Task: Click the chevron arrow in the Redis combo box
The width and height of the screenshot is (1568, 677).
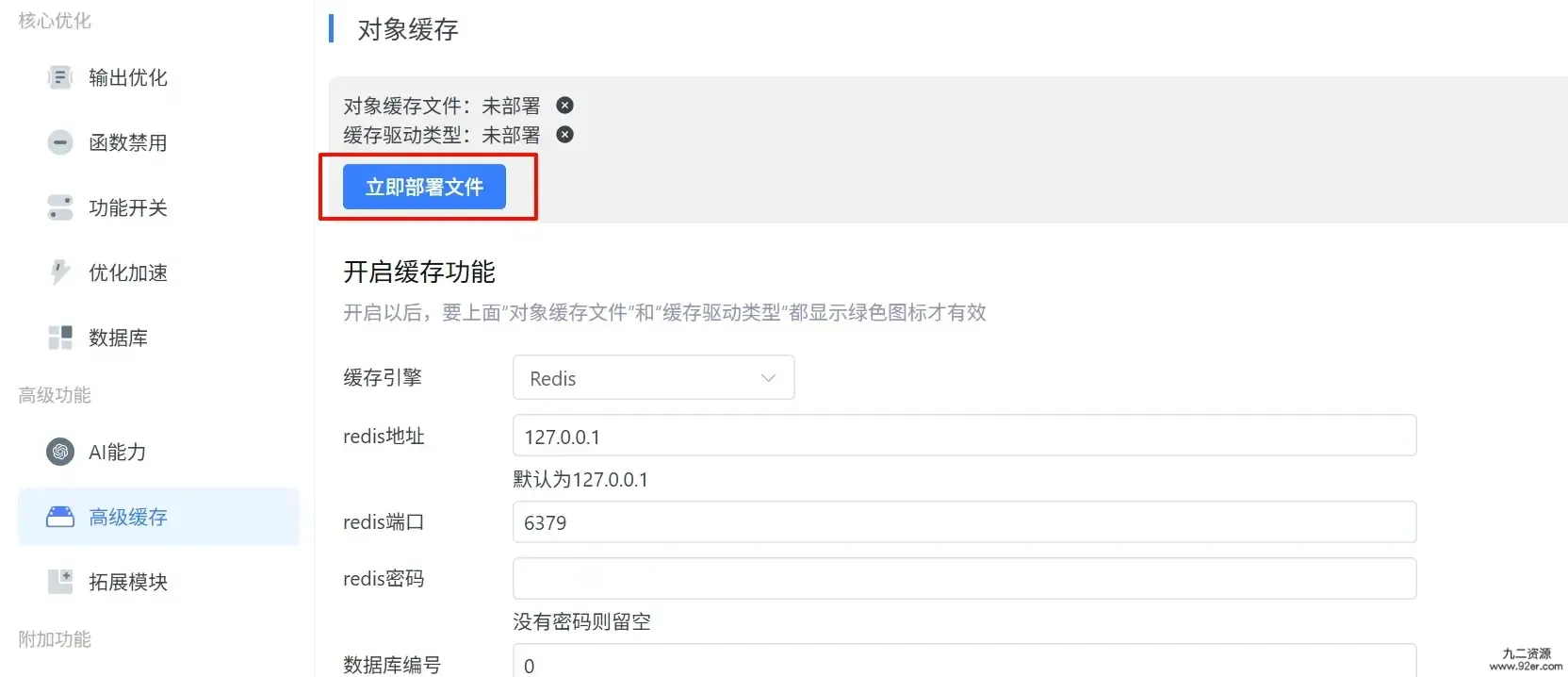Action: click(768, 378)
